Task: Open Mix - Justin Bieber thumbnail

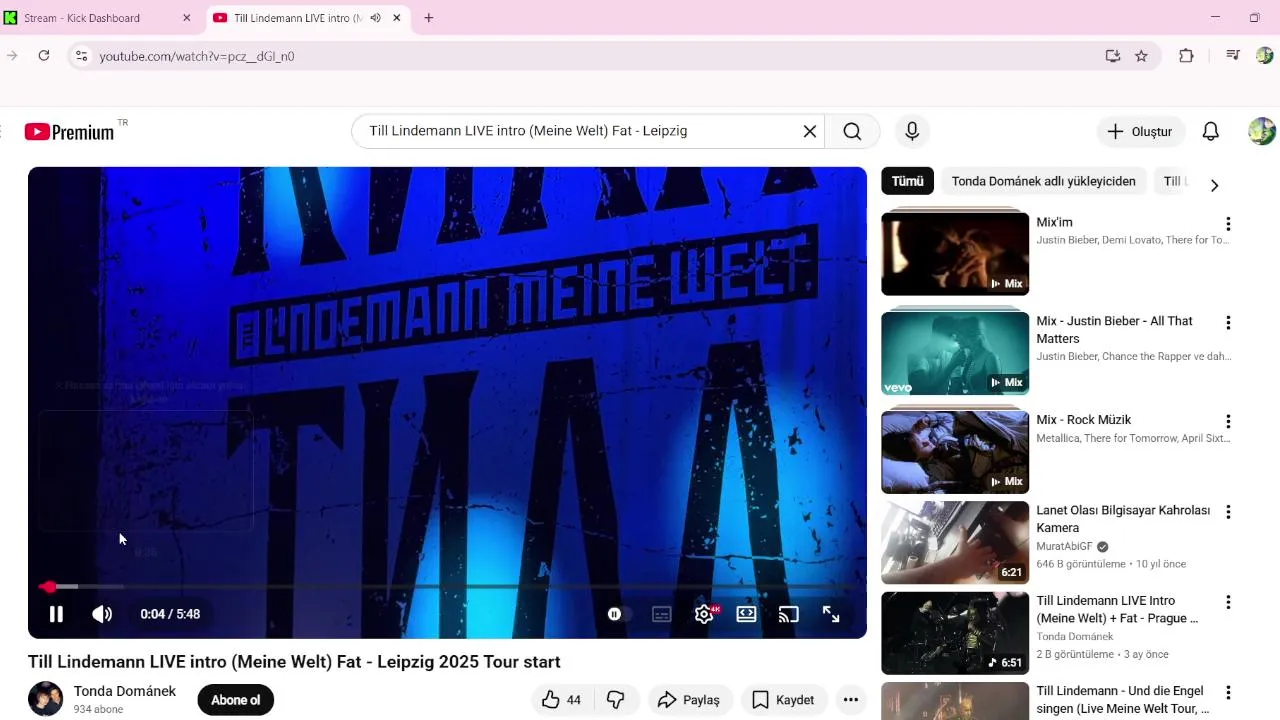Action: coord(955,351)
